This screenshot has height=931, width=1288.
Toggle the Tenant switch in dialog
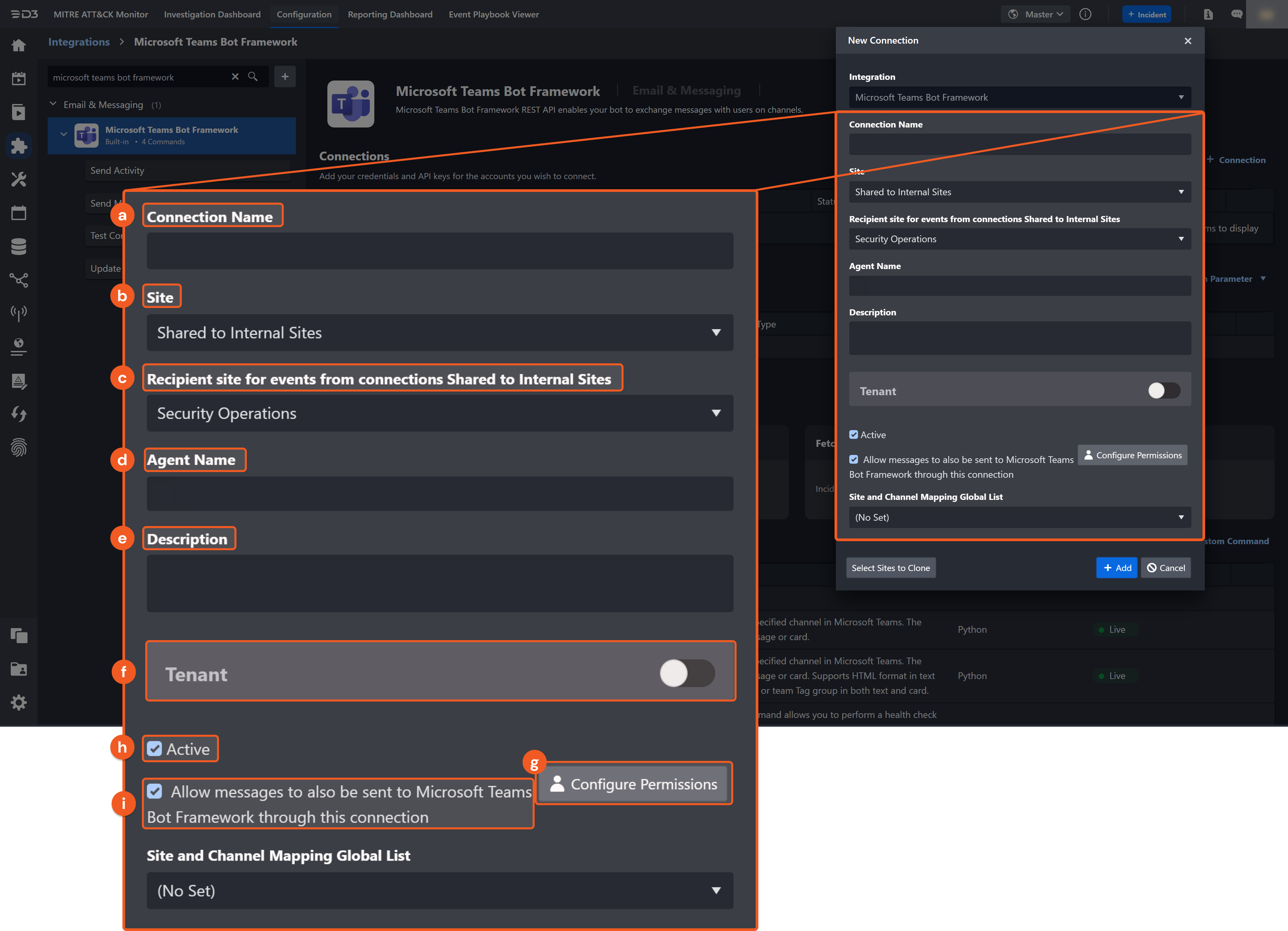pos(1164,390)
